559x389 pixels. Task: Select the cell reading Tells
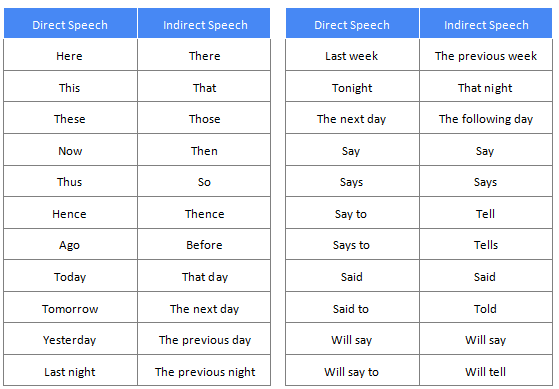[486, 244]
